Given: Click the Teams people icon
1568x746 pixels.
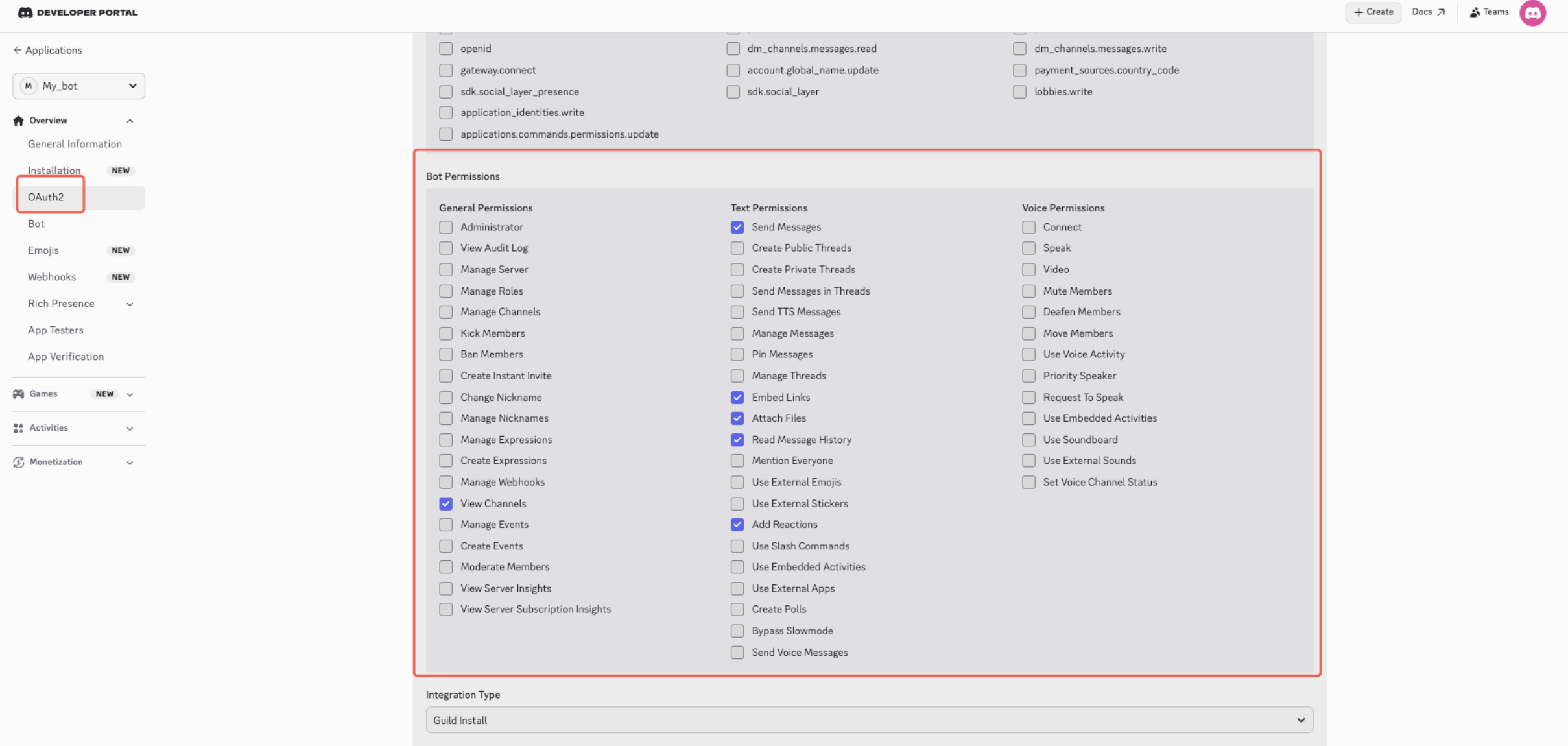Looking at the screenshot, I should (1475, 12).
